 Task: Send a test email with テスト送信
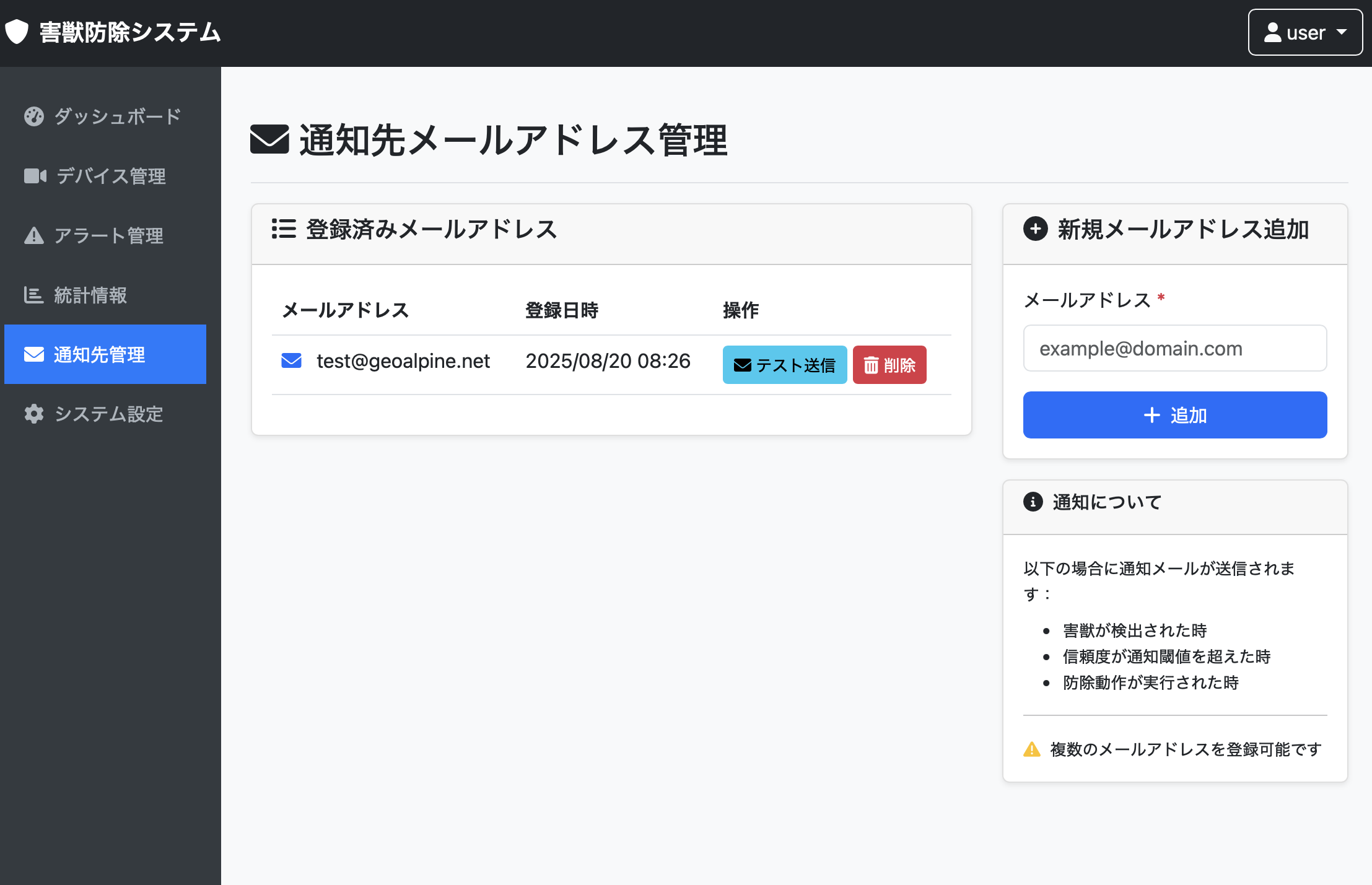(x=785, y=365)
